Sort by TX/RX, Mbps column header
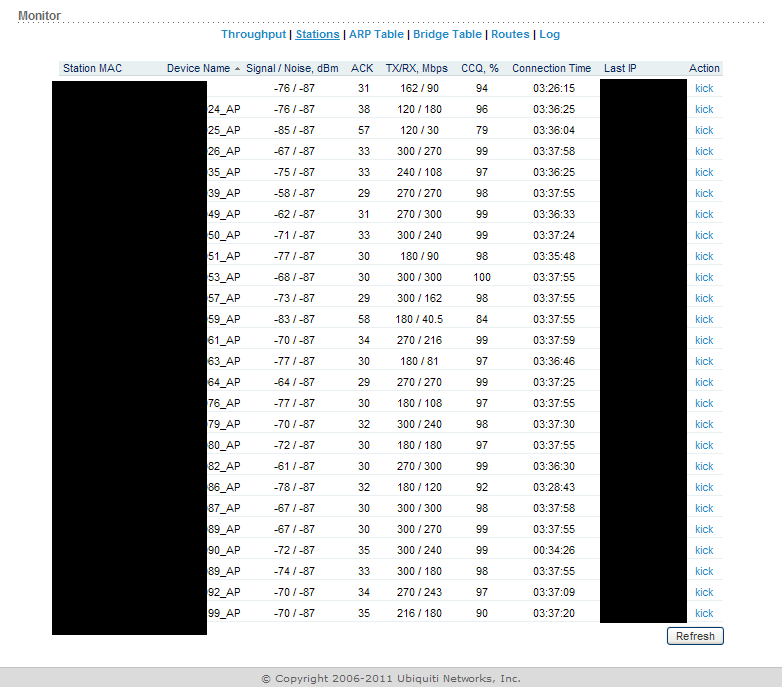 point(416,68)
